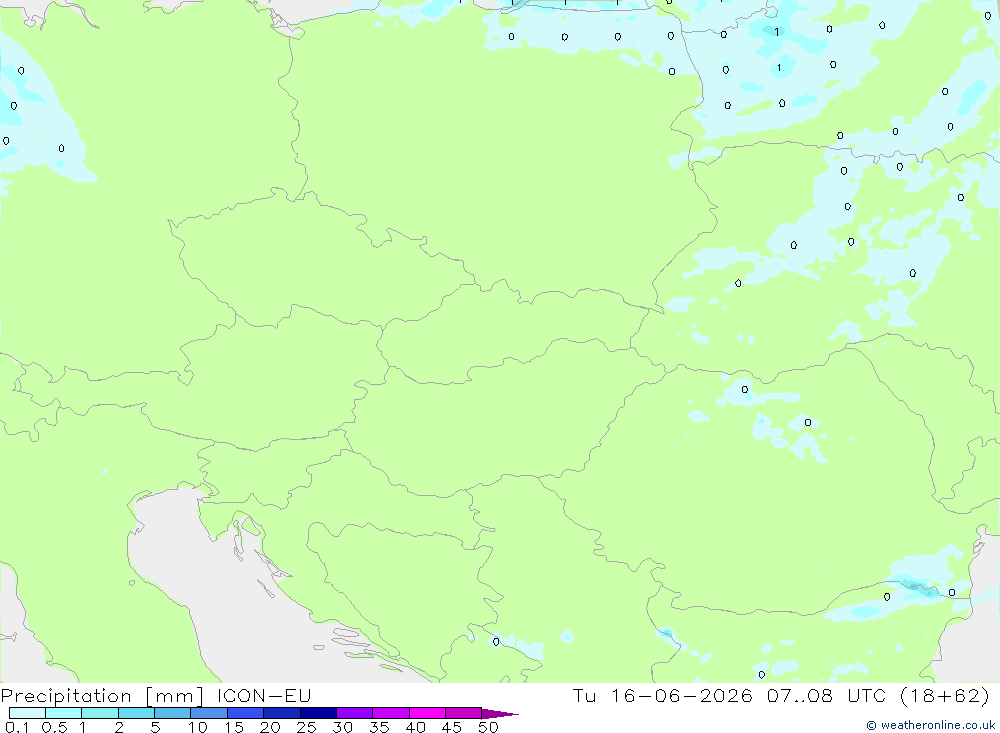
Task: Select the 0.5–1 mm legend color box
Action: [63, 713]
